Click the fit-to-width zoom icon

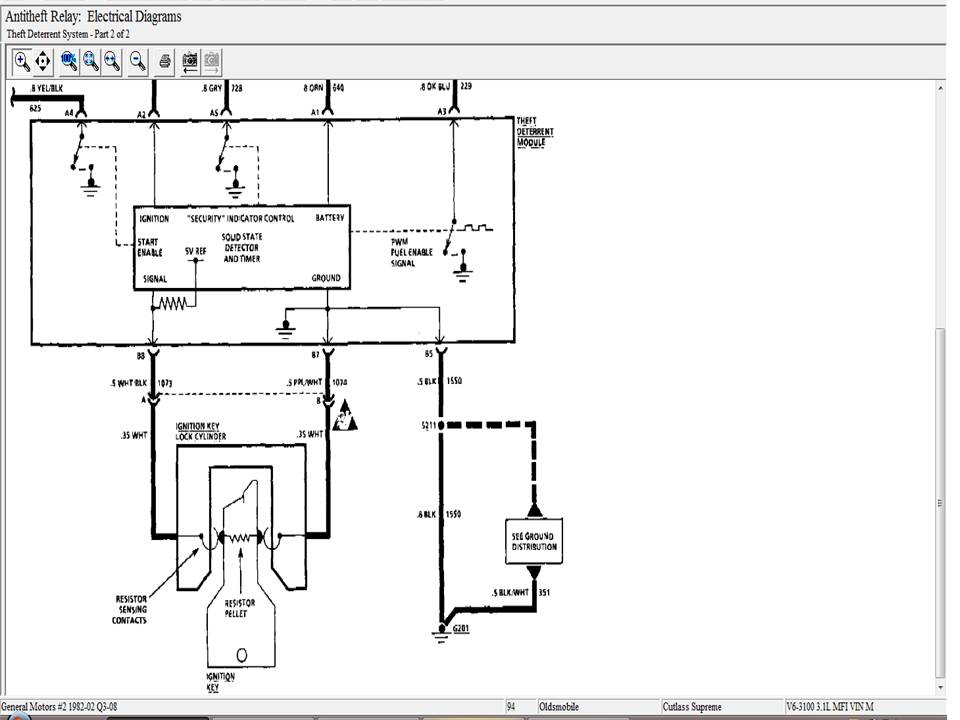click(x=112, y=61)
